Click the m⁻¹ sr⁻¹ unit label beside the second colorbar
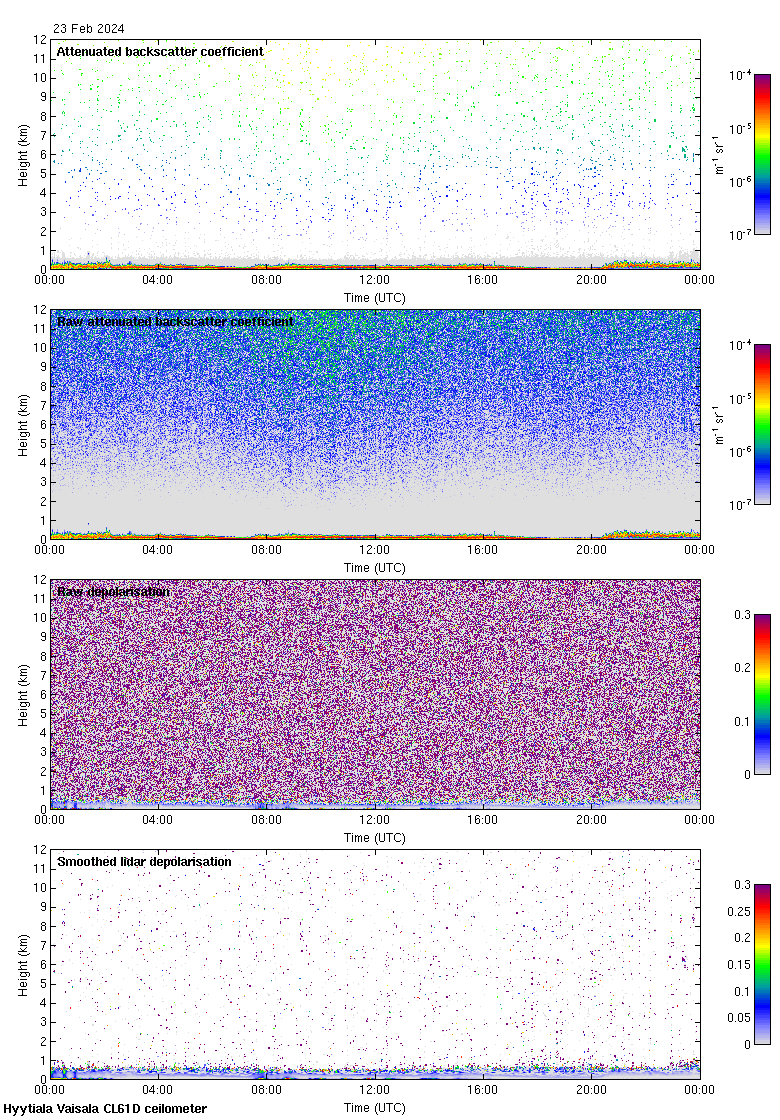Viewport: 780px width, 1120px height. 720,424
